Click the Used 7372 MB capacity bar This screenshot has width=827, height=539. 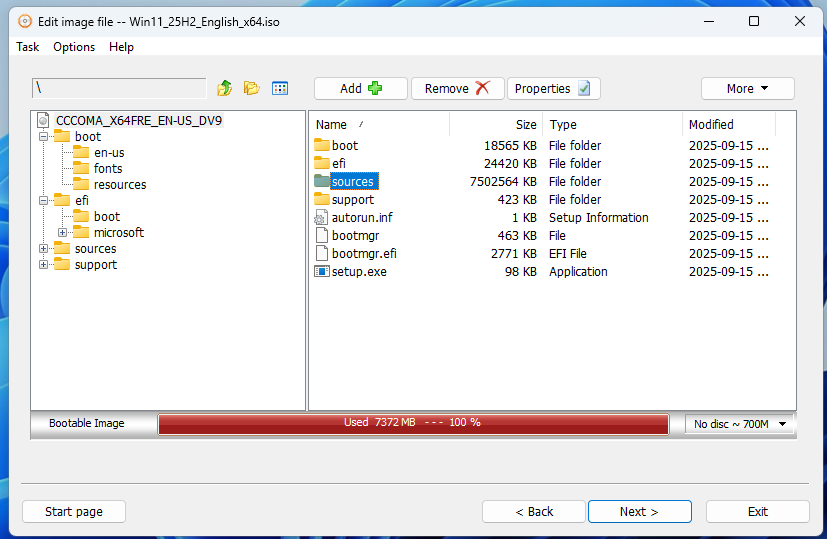(x=414, y=424)
